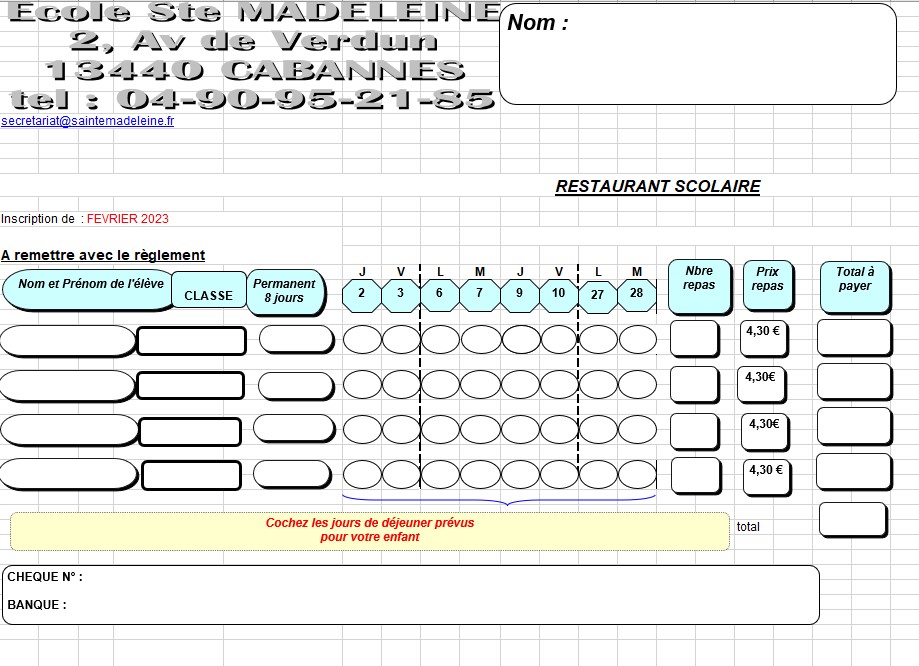Tick day 6 oval in first student row
This screenshot has height=666, width=919.
pos(440,340)
